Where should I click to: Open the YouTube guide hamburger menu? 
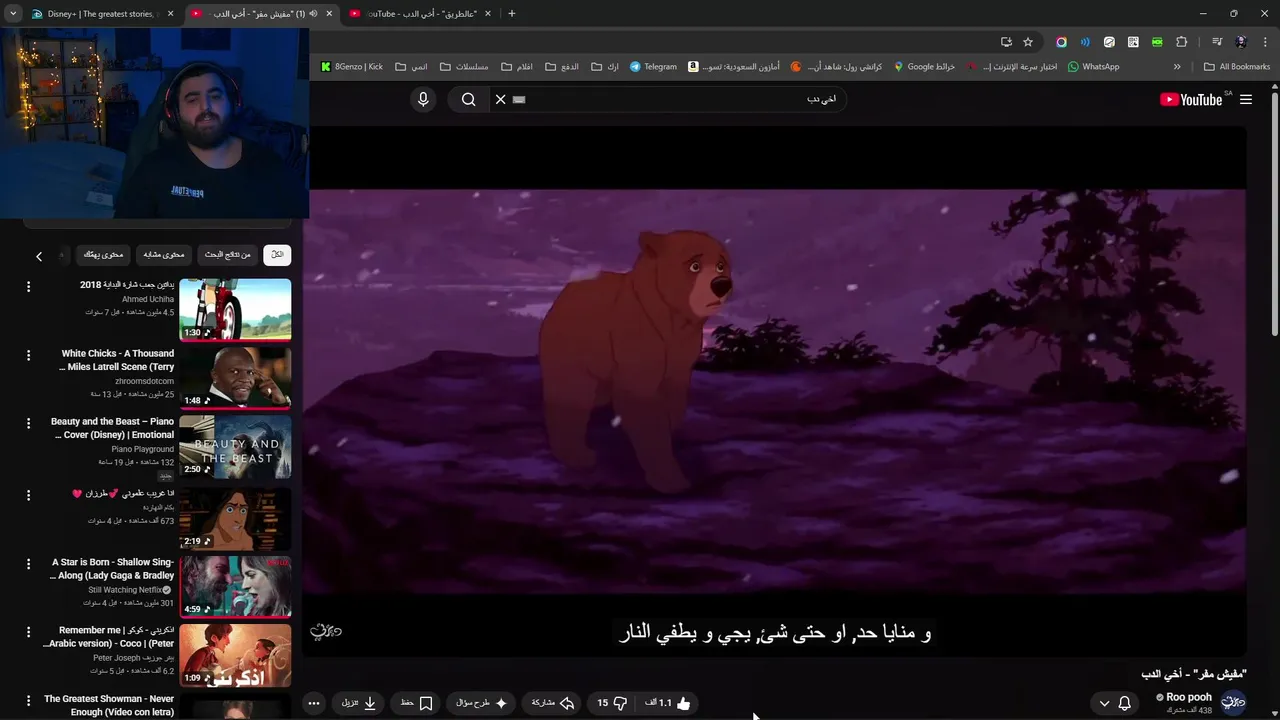click(x=1246, y=99)
